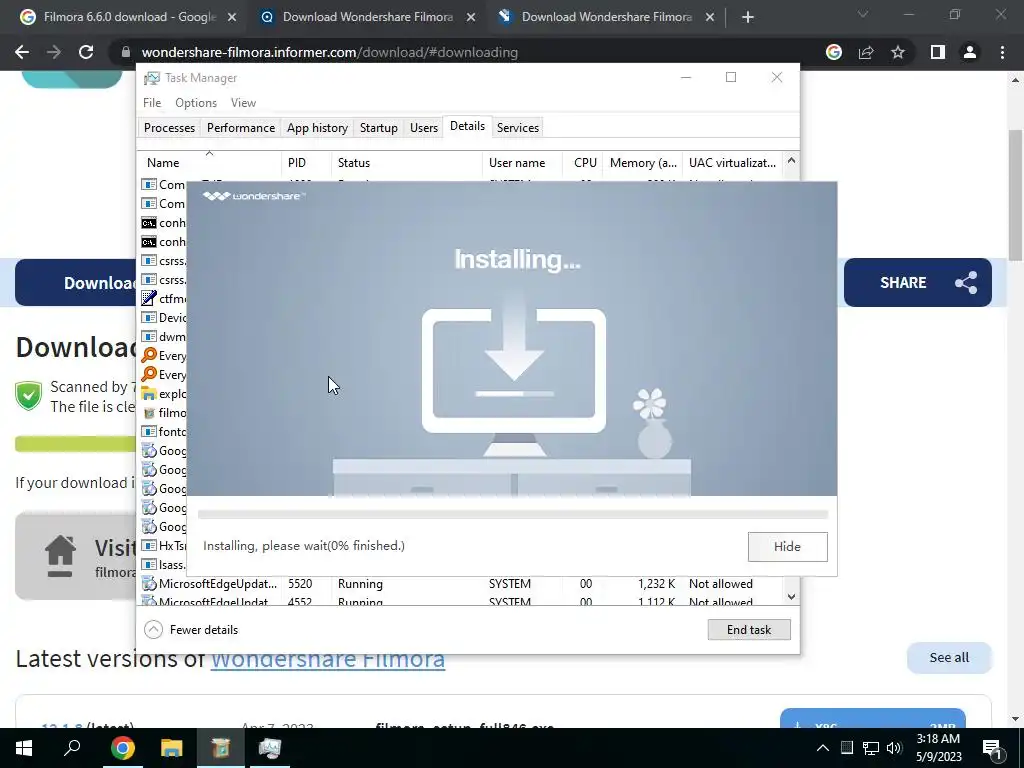This screenshot has height=768, width=1024.
Task: Switch to Filmora 6.6.0 download Google tab
Action: tap(129, 18)
